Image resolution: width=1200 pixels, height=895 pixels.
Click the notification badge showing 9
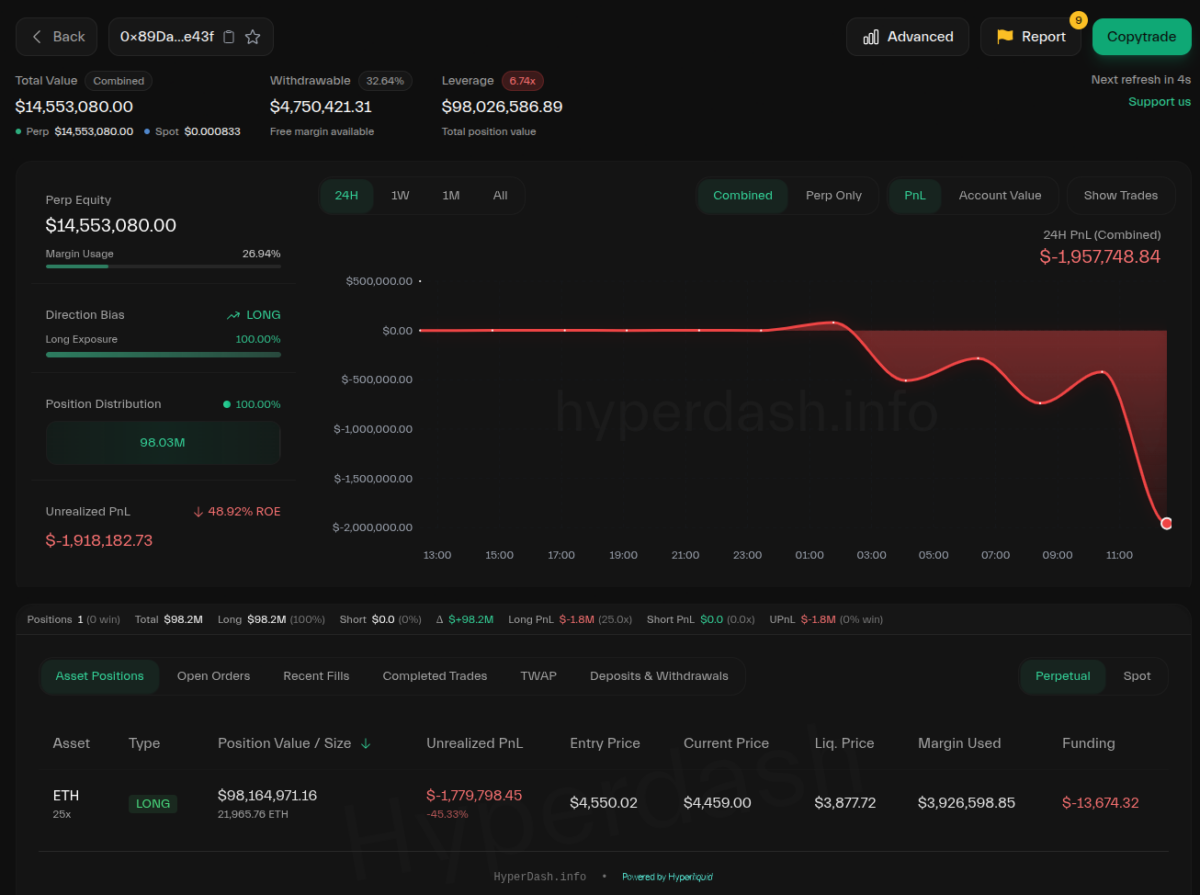point(1078,20)
